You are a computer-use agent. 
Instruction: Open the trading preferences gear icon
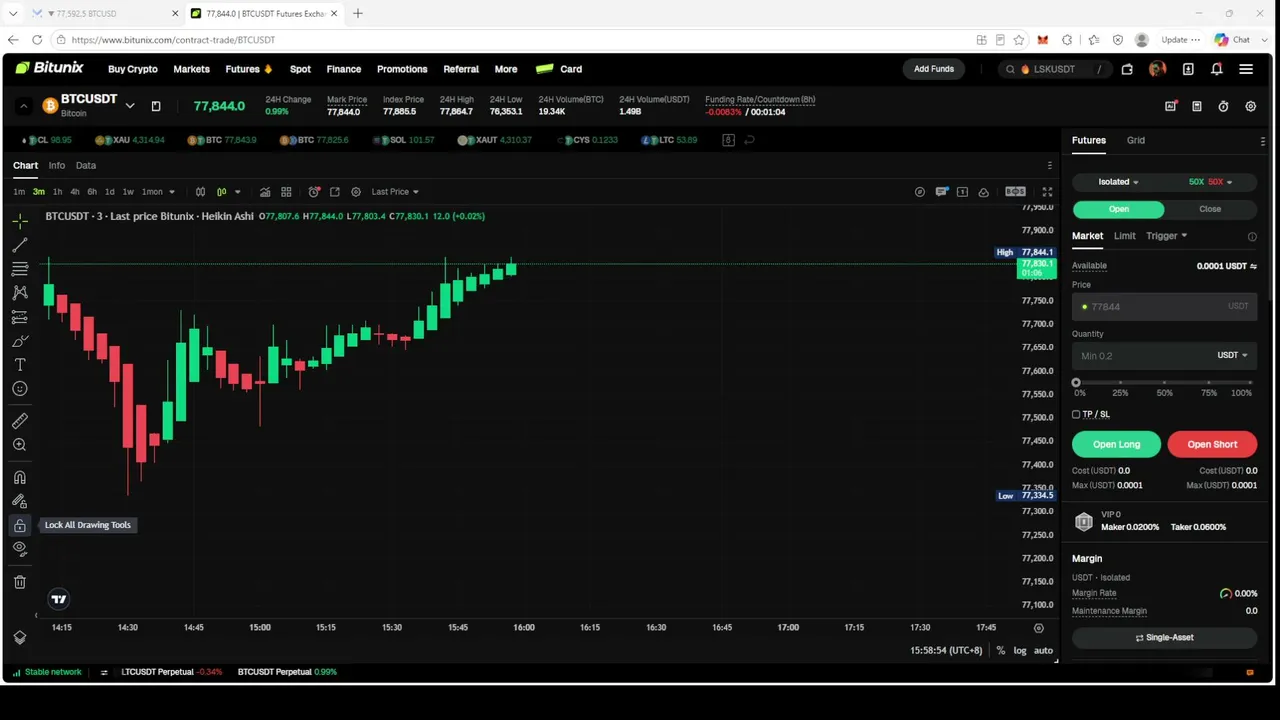(1250, 106)
